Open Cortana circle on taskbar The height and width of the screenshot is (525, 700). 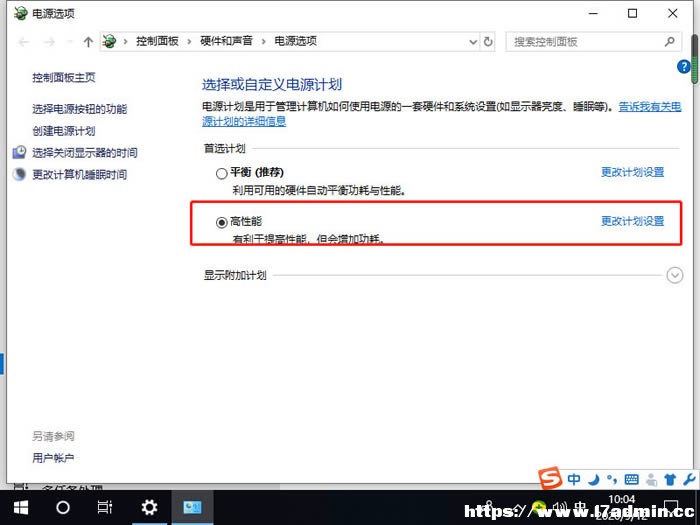pos(62,508)
